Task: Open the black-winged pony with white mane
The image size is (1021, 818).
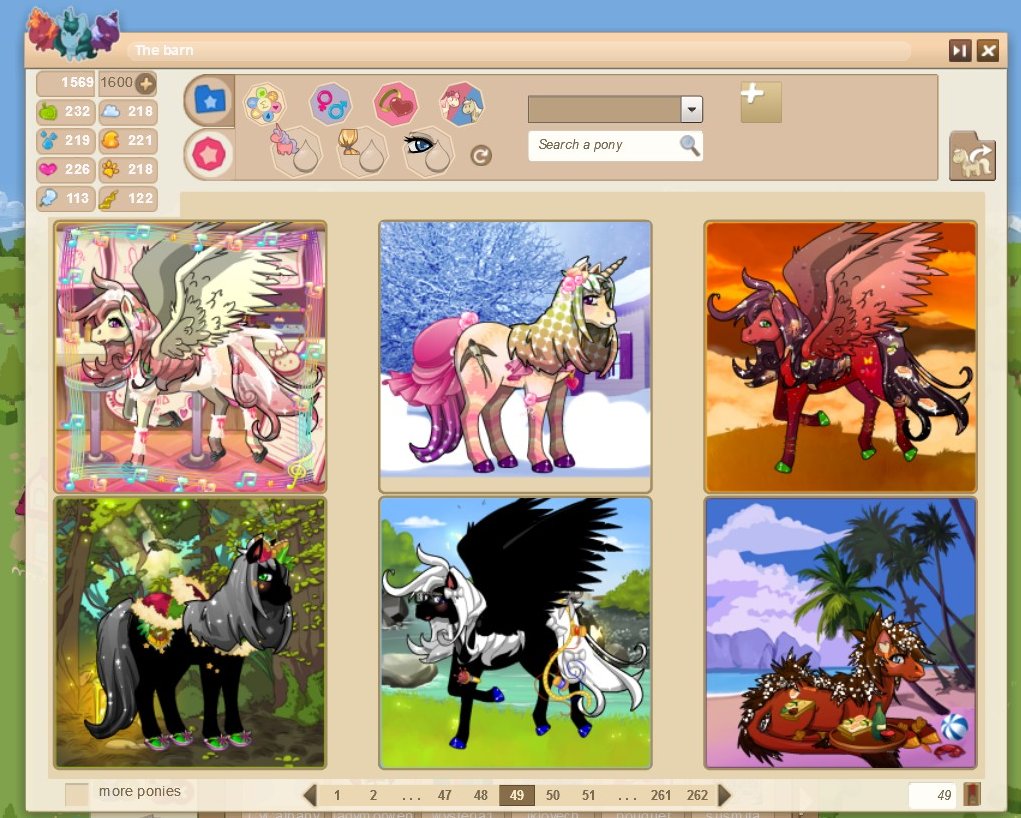Action: tap(515, 633)
